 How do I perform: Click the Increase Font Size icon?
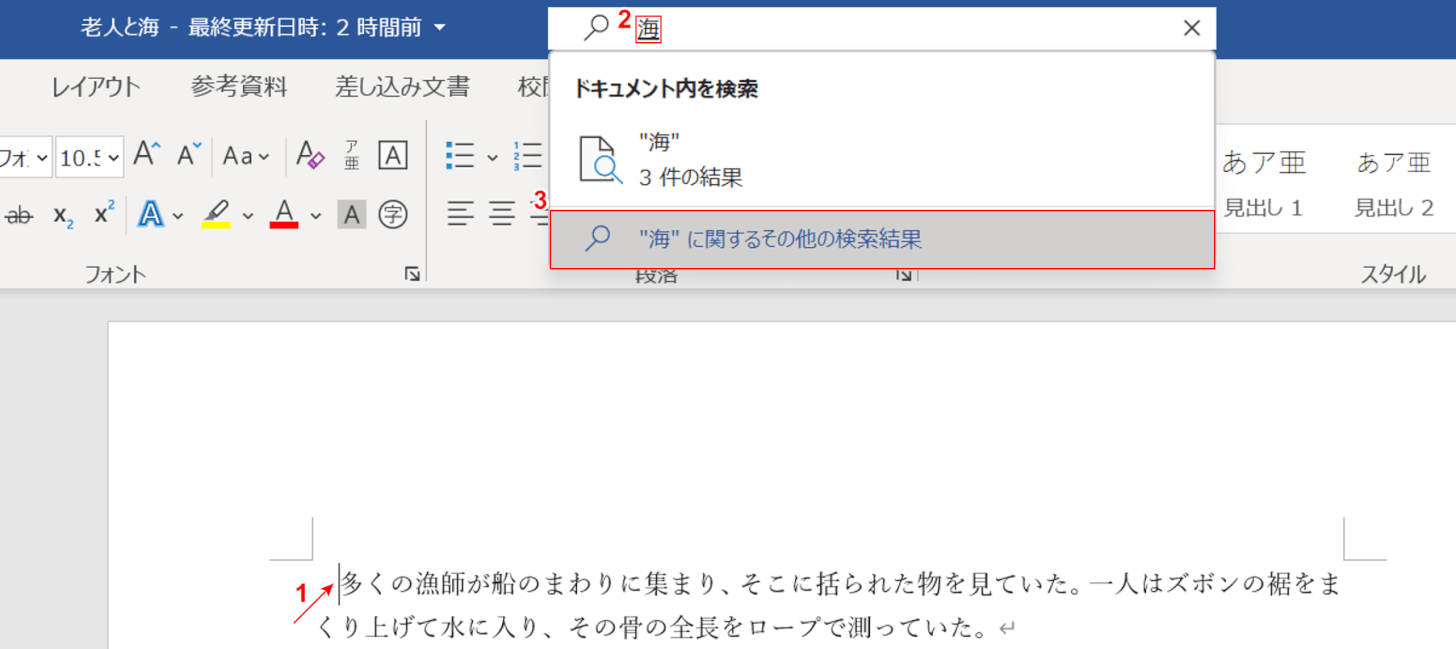(x=147, y=156)
